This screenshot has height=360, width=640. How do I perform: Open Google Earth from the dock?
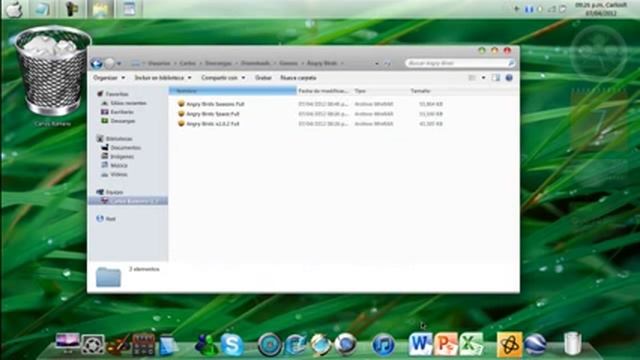point(535,344)
